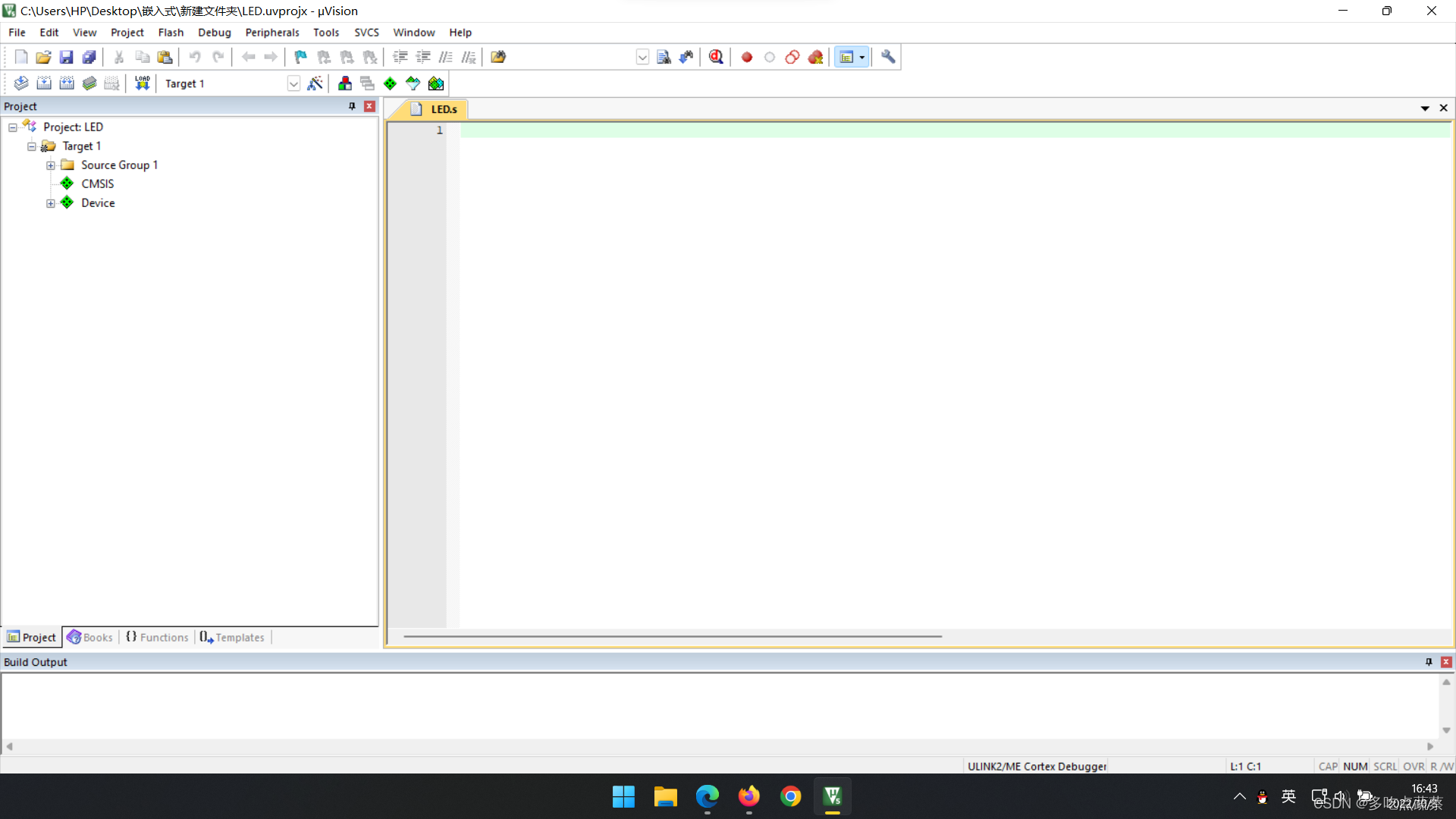1456x819 pixels.
Task: Toggle the Build Output panel pin
Action: click(x=1429, y=662)
